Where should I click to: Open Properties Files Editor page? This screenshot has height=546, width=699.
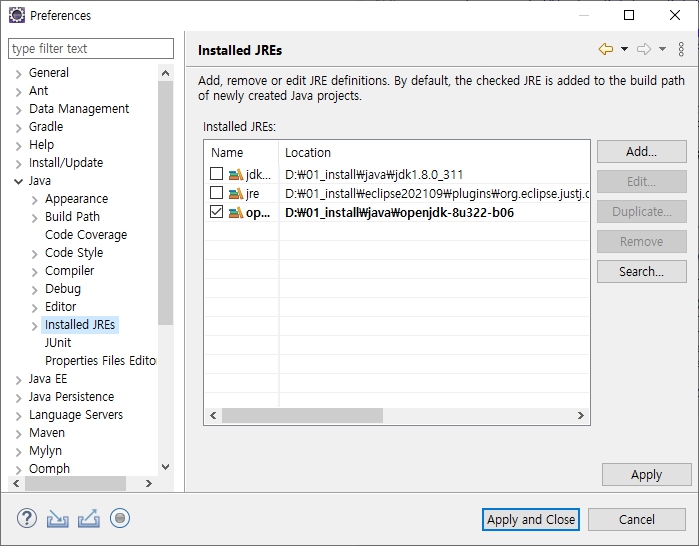[101, 360]
